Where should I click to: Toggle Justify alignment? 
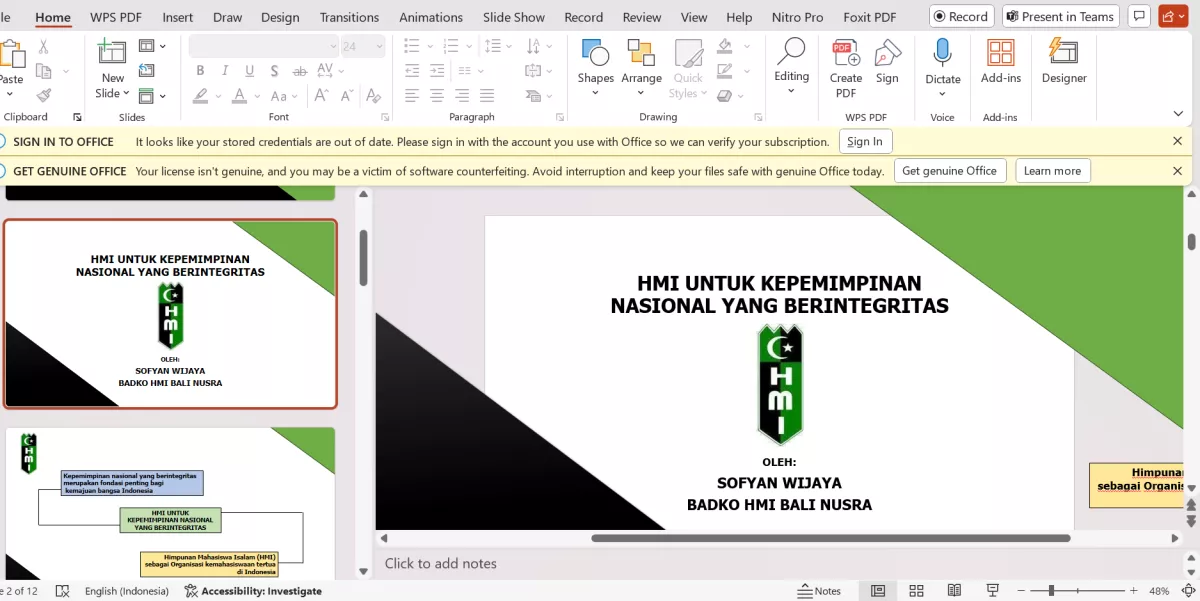(x=487, y=96)
